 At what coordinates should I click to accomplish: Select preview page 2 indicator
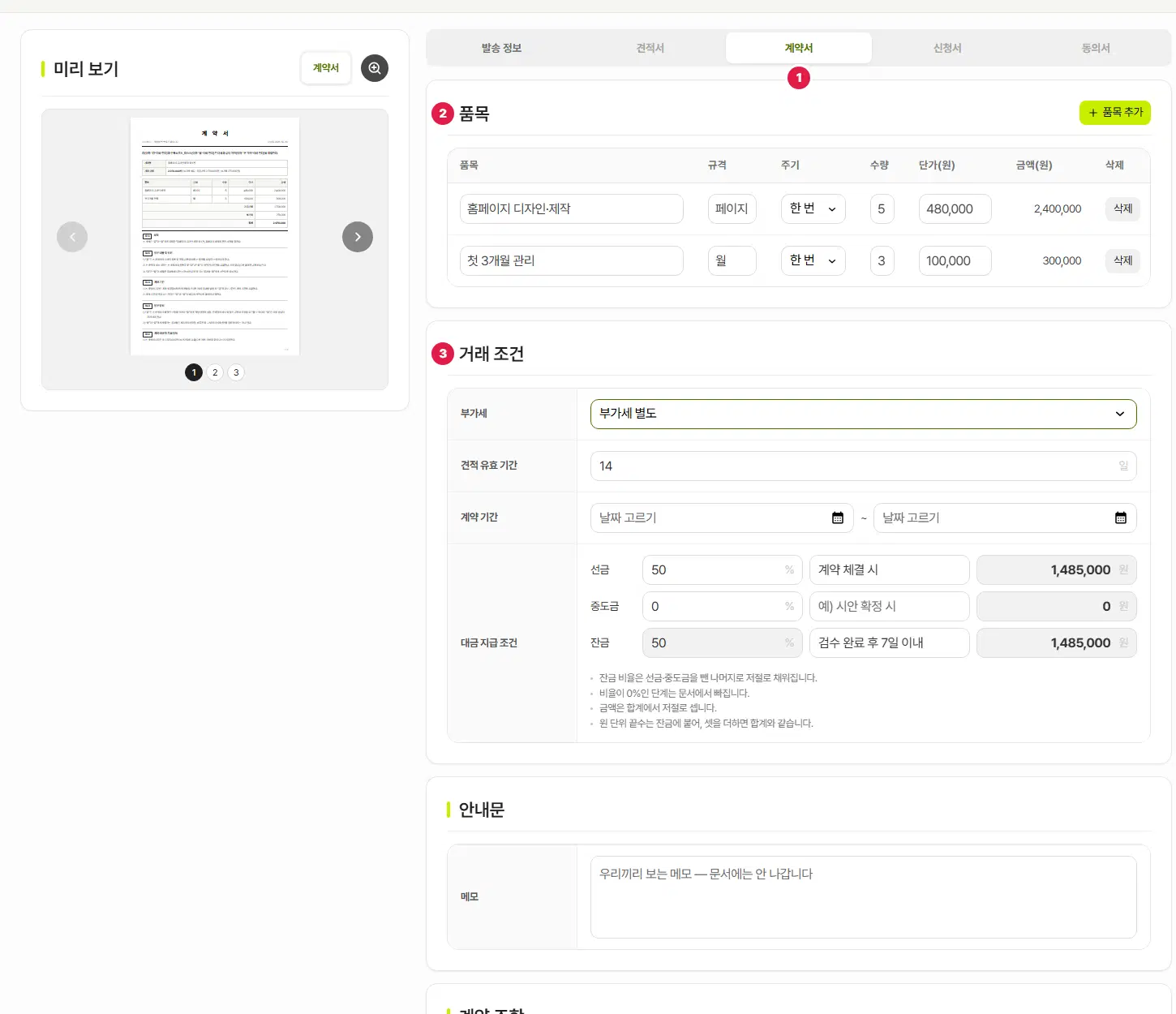click(215, 372)
